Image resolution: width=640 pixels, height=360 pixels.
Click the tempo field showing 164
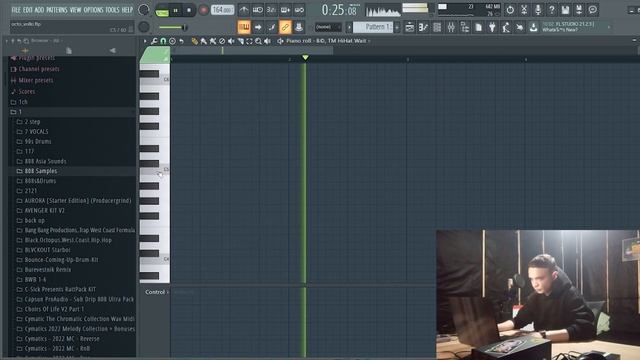222,10
